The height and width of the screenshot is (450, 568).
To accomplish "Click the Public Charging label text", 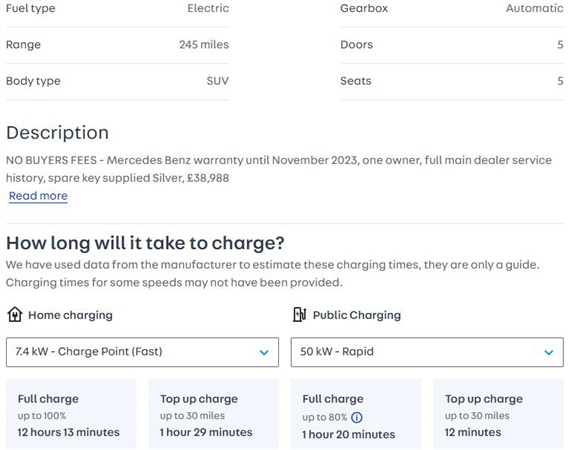I will pyautogui.click(x=357, y=315).
